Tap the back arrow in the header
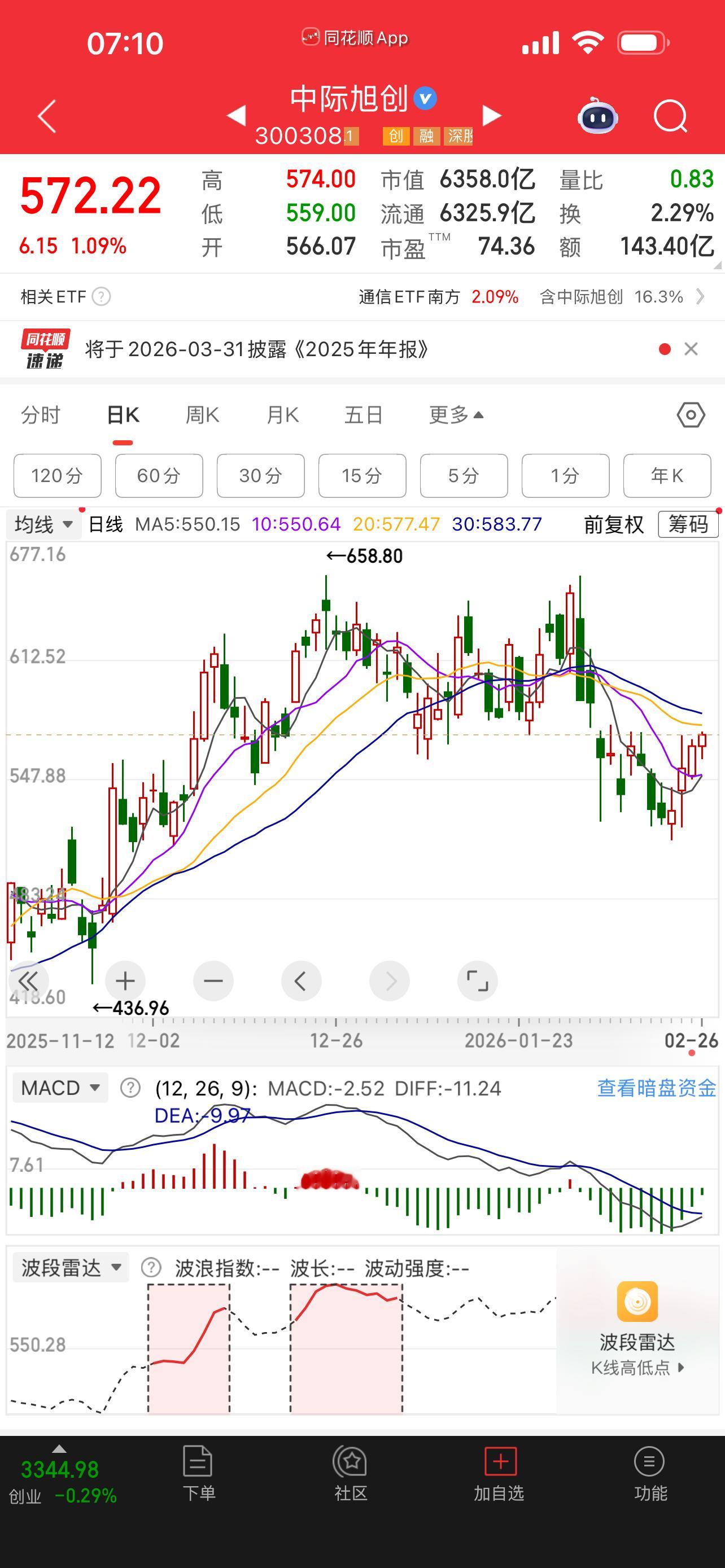 (x=47, y=116)
